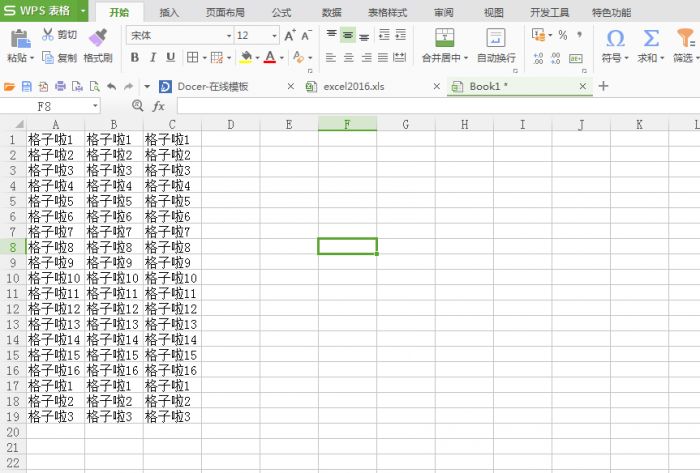The image size is (700, 473).
Task: Click the Filter (筛选) funnel icon
Action: click(685, 38)
